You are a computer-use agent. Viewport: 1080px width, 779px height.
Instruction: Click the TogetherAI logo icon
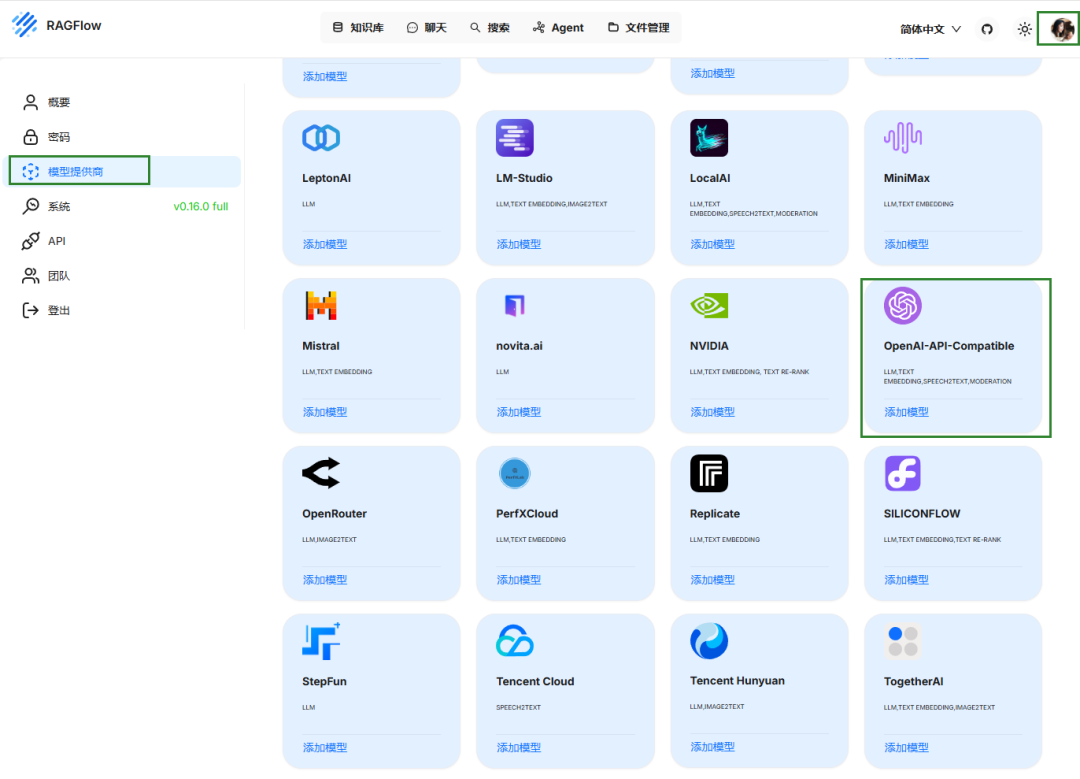903,641
